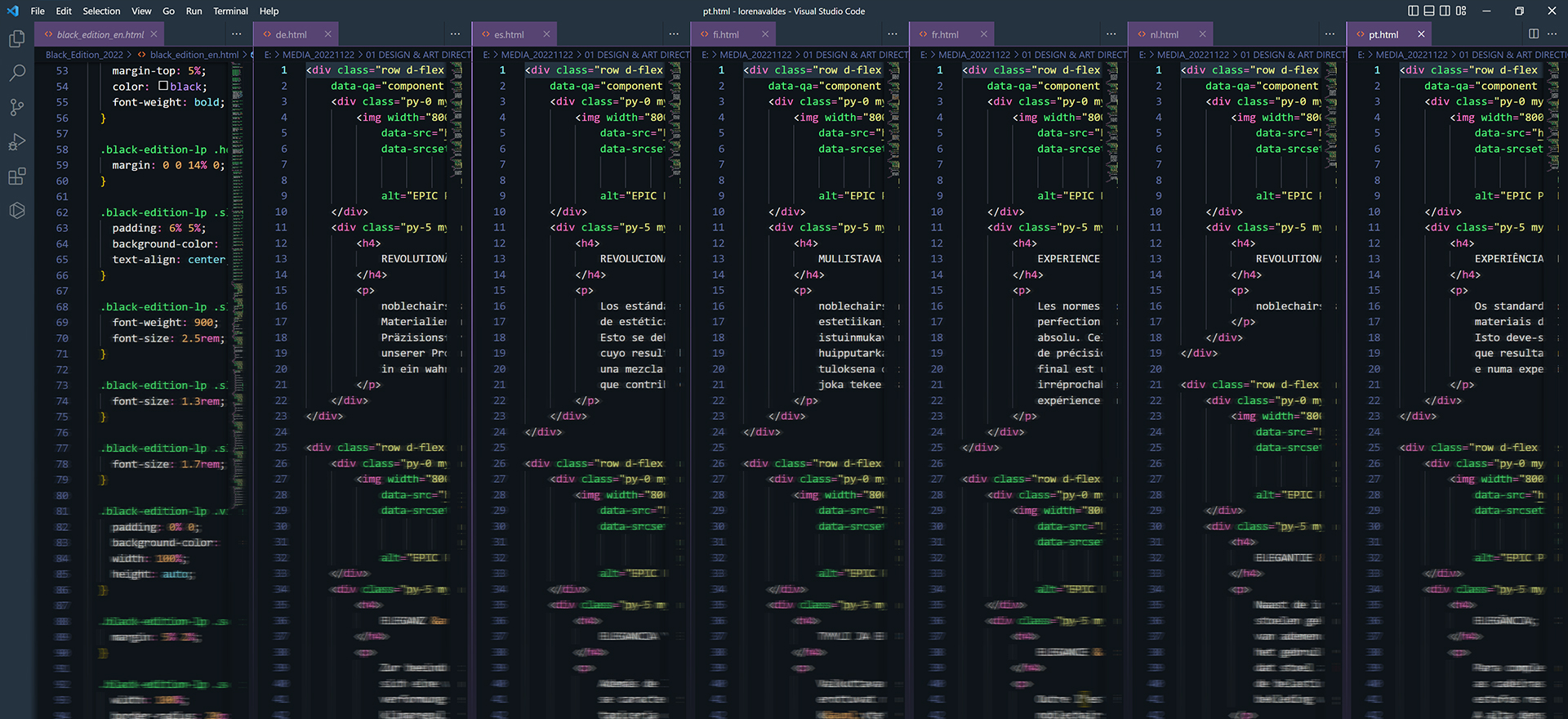
Task: Click the black_edition_en.html breadcrumb link
Action: [194, 55]
